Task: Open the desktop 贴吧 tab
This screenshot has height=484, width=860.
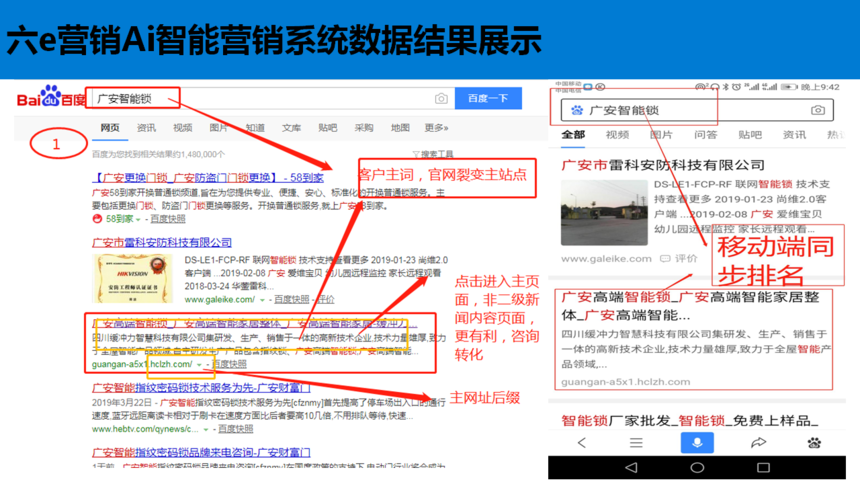Action: tap(327, 127)
